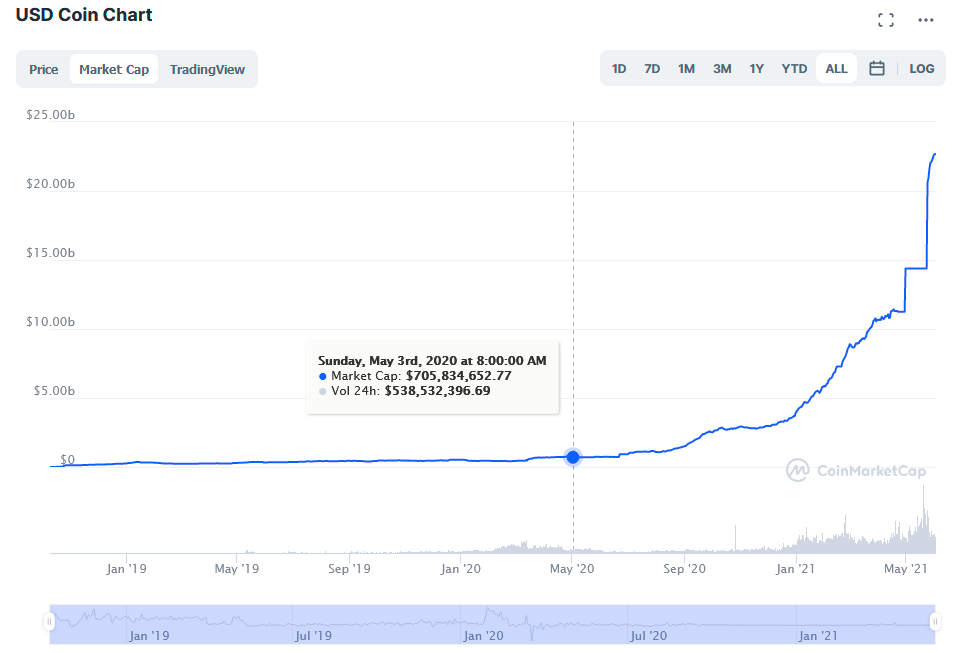Click the May '21 x-axis label
The image size is (956, 653).
[x=905, y=569]
